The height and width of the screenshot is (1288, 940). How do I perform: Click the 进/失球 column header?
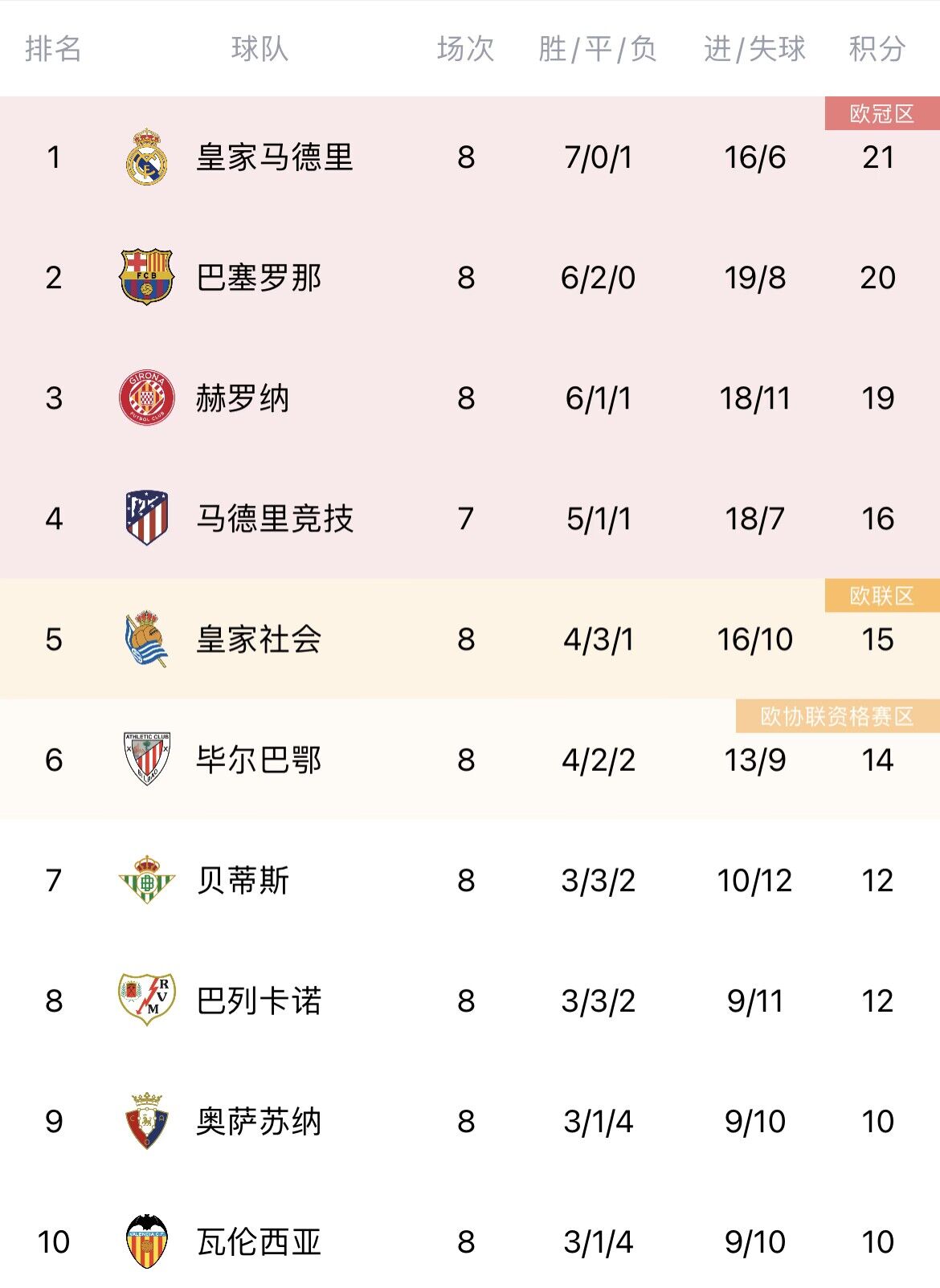tap(754, 48)
